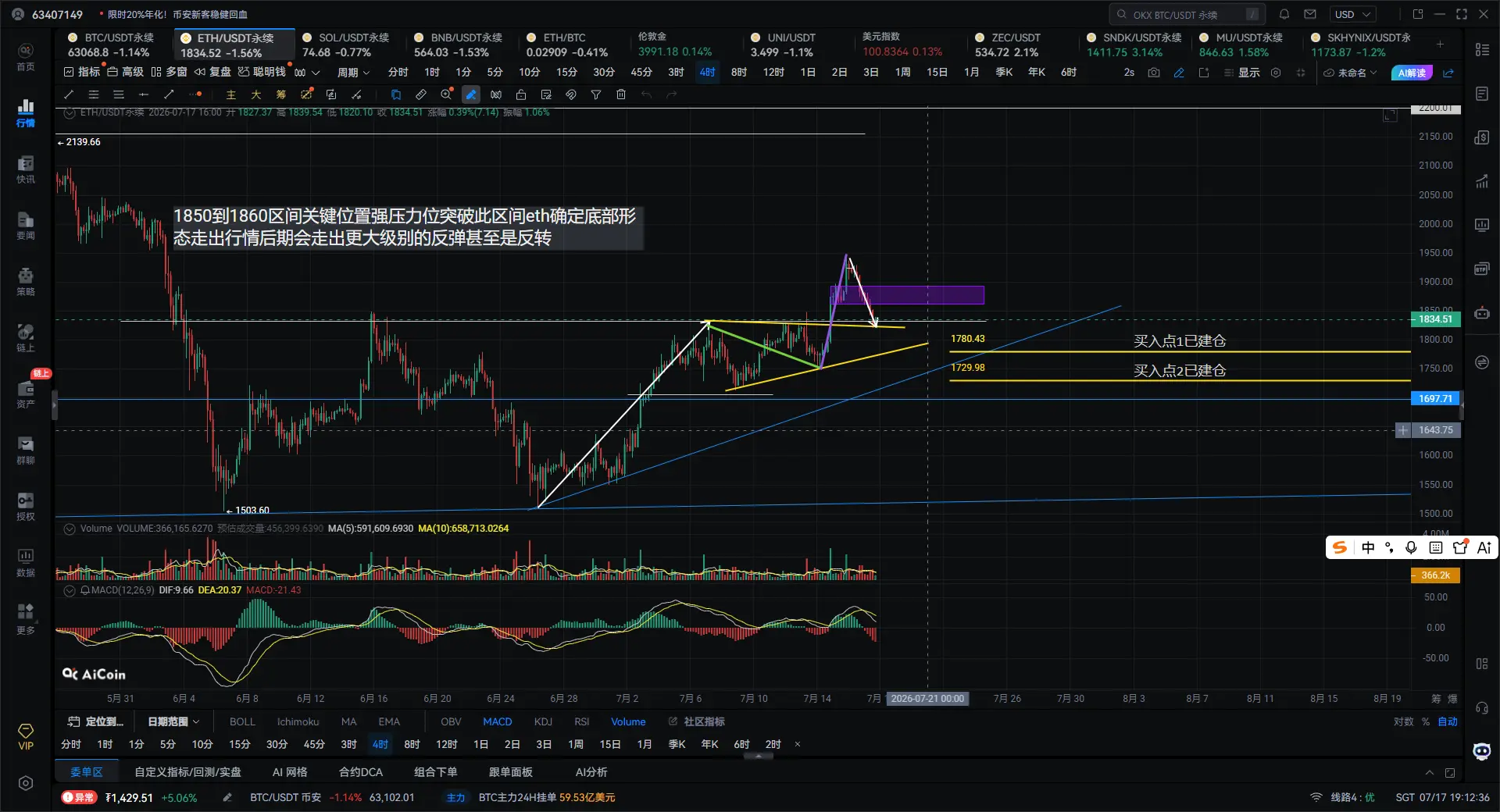Screen dimensions: 1500x812
Task: Click the plus button beside 1643.75
Action: pyautogui.click(x=1403, y=430)
